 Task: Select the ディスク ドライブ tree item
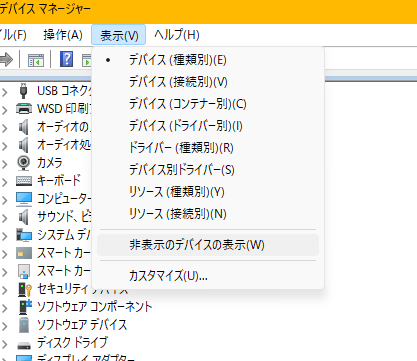point(72,343)
